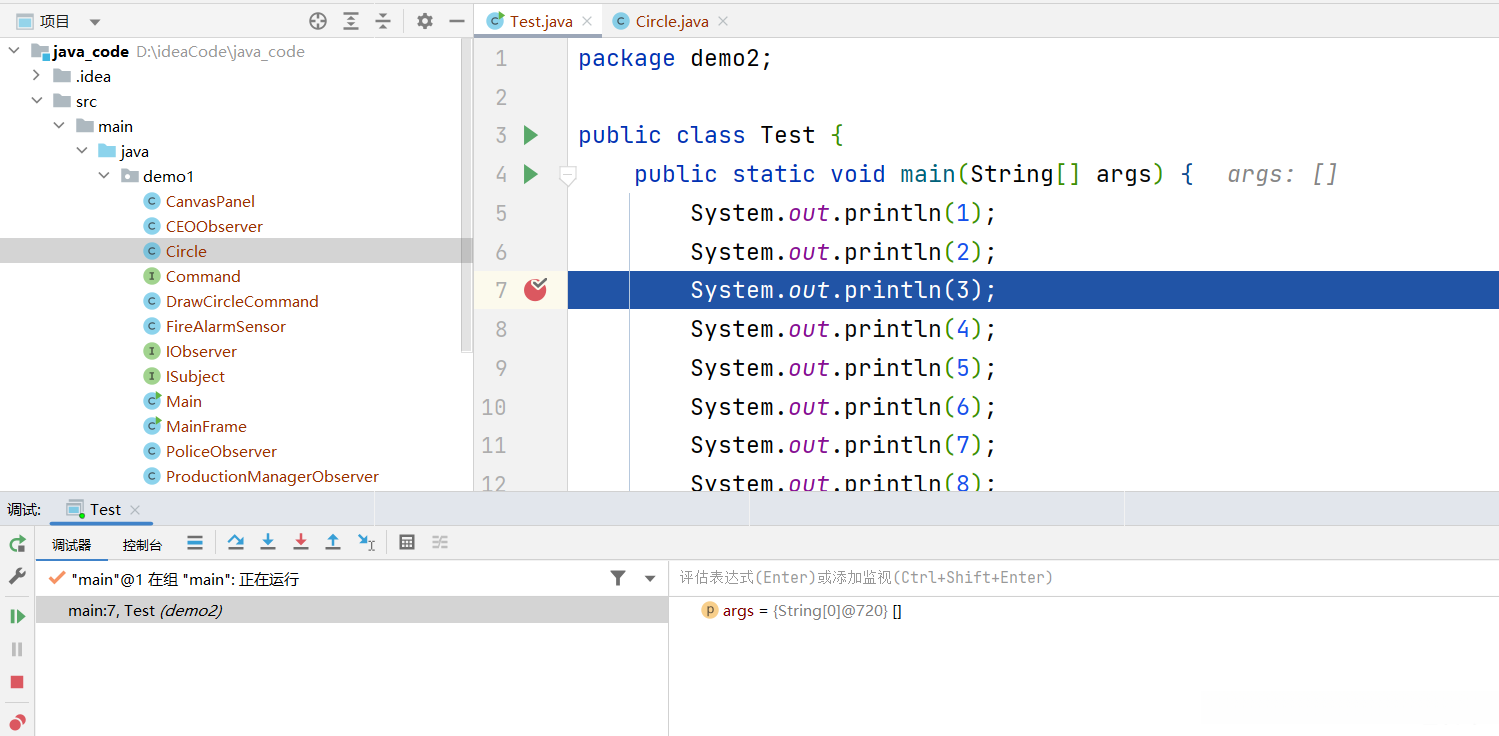Toggle code folding on the main method
Image resolution: width=1499 pixels, height=736 pixels.
(x=567, y=175)
